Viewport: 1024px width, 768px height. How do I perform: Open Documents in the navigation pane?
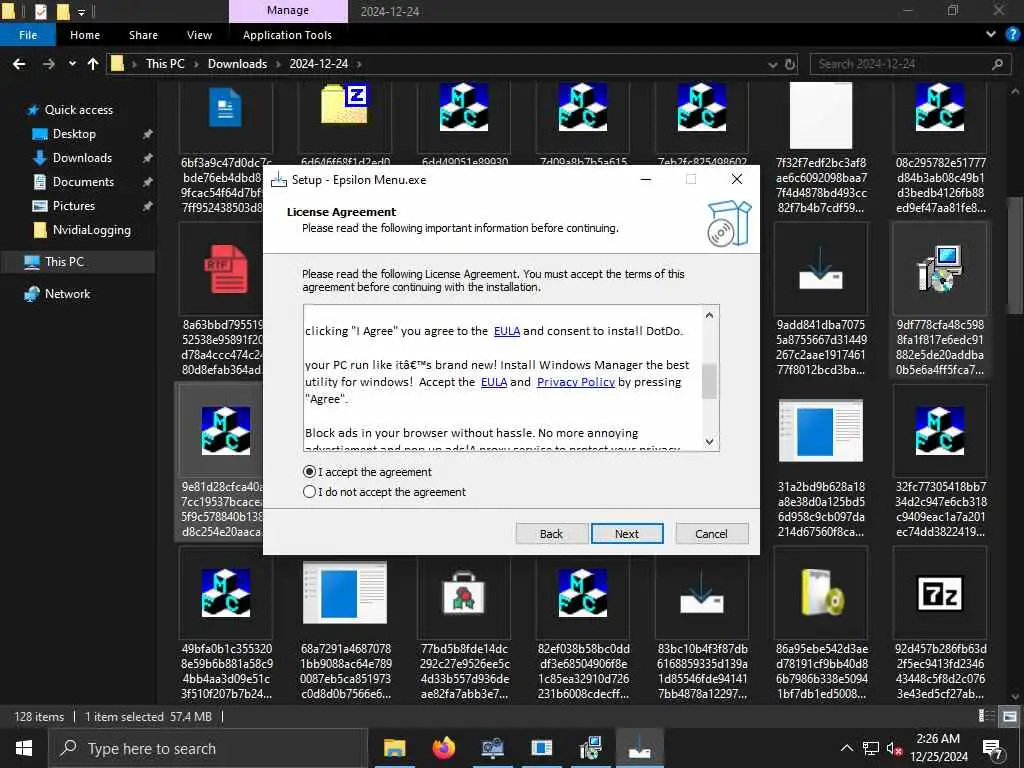[x=83, y=182]
